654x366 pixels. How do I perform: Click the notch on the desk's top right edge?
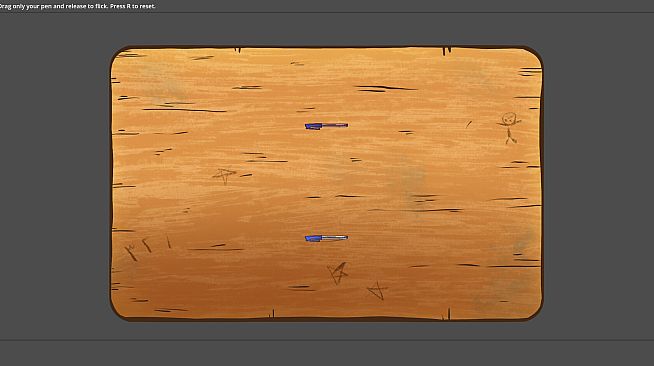(x=446, y=51)
